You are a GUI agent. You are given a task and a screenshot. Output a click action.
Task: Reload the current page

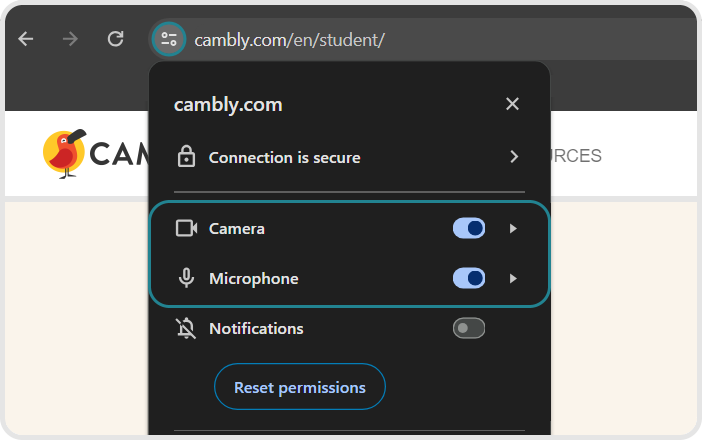[116, 39]
